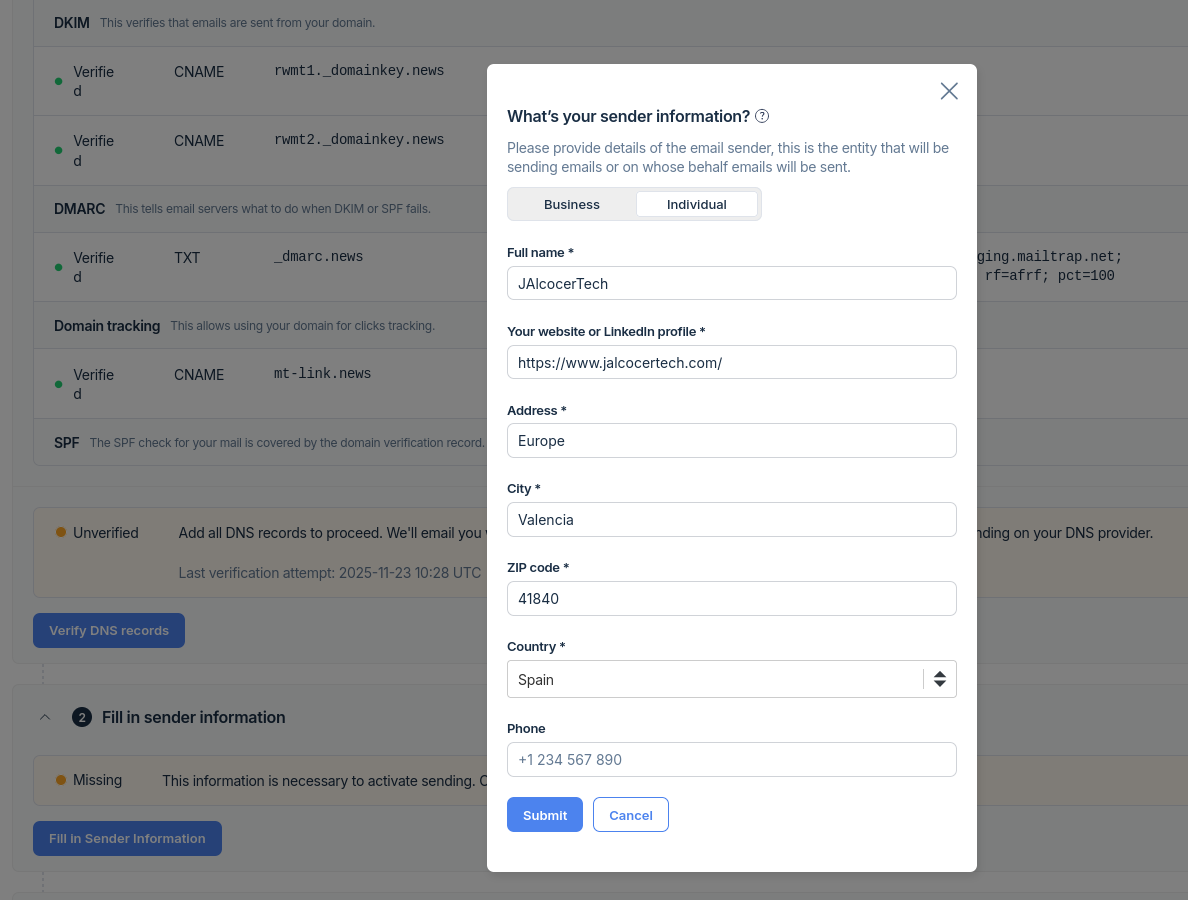Click the help question mark icon
This screenshot has height=900, width=1188.
(x=762, y=116)
